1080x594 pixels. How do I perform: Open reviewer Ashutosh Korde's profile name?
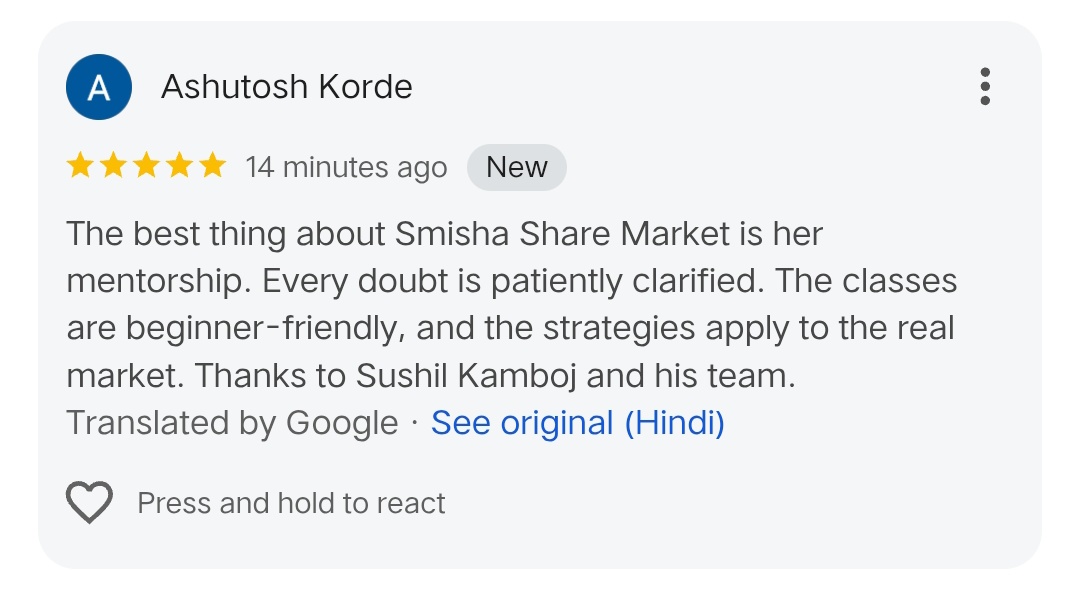click(287, 87)
